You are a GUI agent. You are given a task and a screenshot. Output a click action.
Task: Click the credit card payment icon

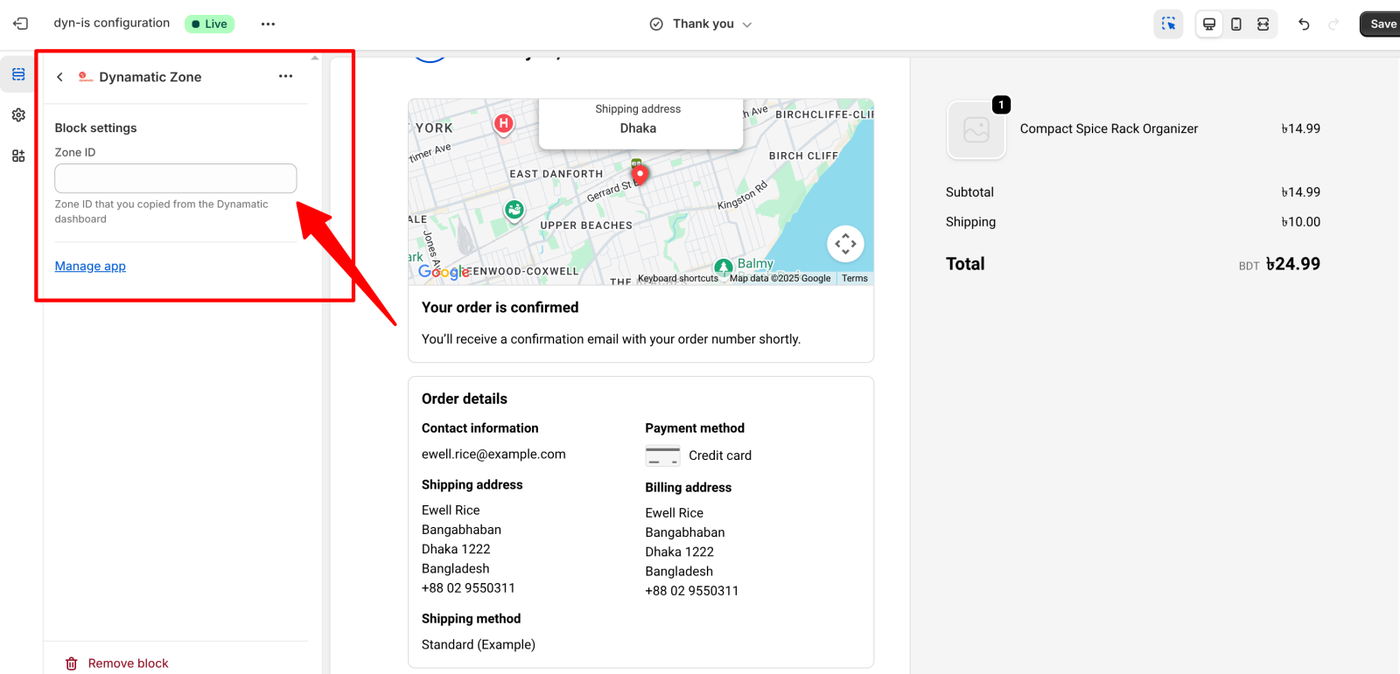tap(663, 455)
